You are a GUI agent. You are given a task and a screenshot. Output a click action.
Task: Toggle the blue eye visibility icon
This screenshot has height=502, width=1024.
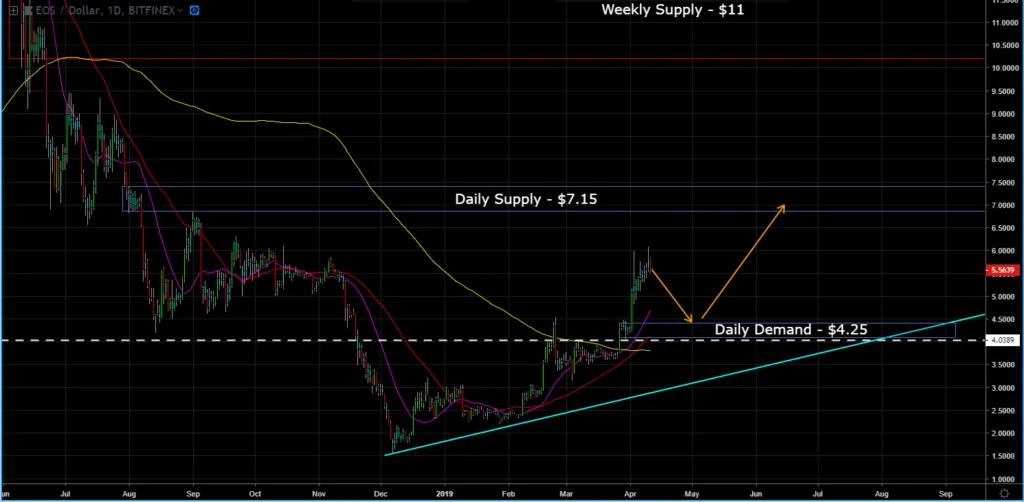(192, 9)
